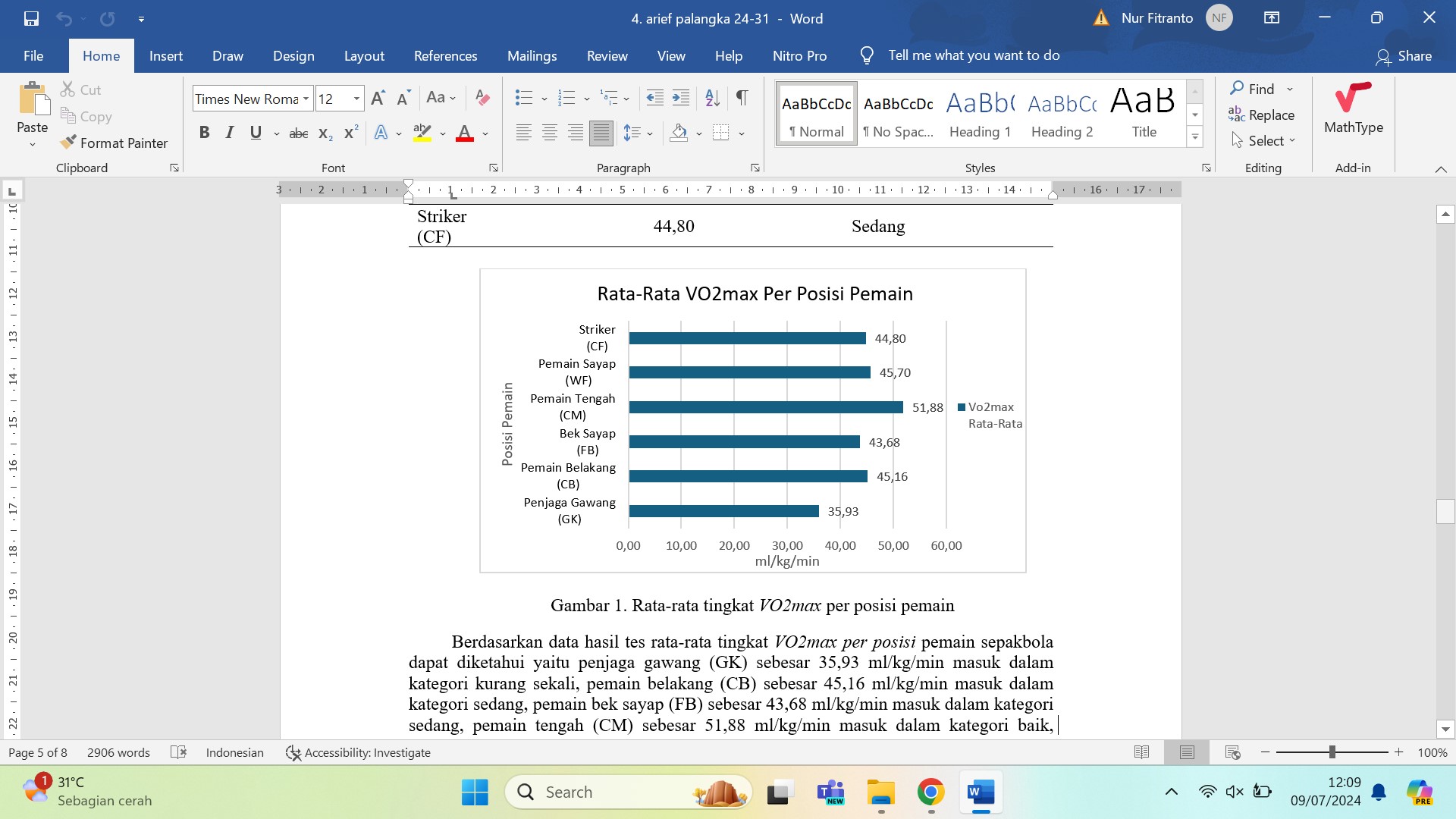Screen dimensions: 1456x819
Task: Expand Styles gallery More arrow
Action: [x=1195, y=137]
